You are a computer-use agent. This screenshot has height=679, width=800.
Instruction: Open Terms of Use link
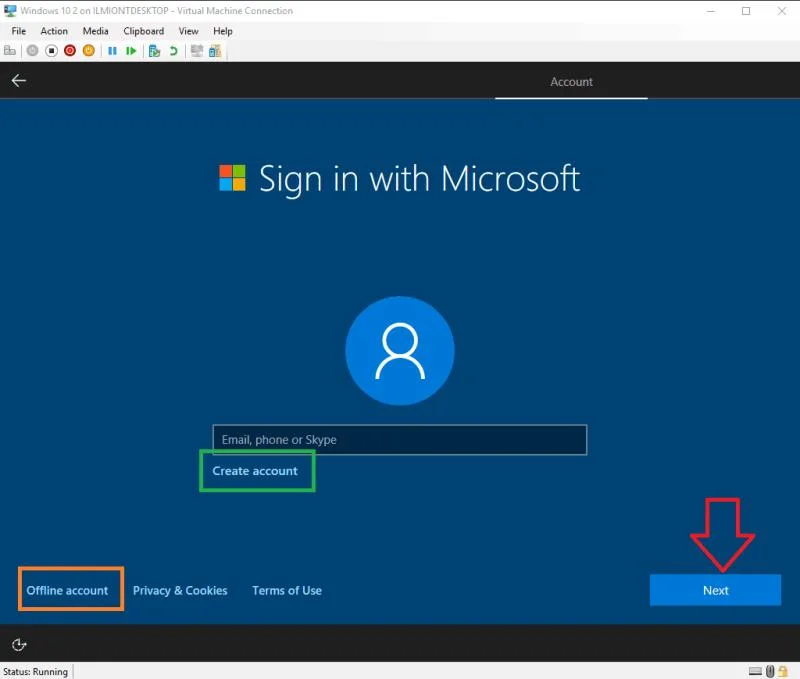click(287, 590)
